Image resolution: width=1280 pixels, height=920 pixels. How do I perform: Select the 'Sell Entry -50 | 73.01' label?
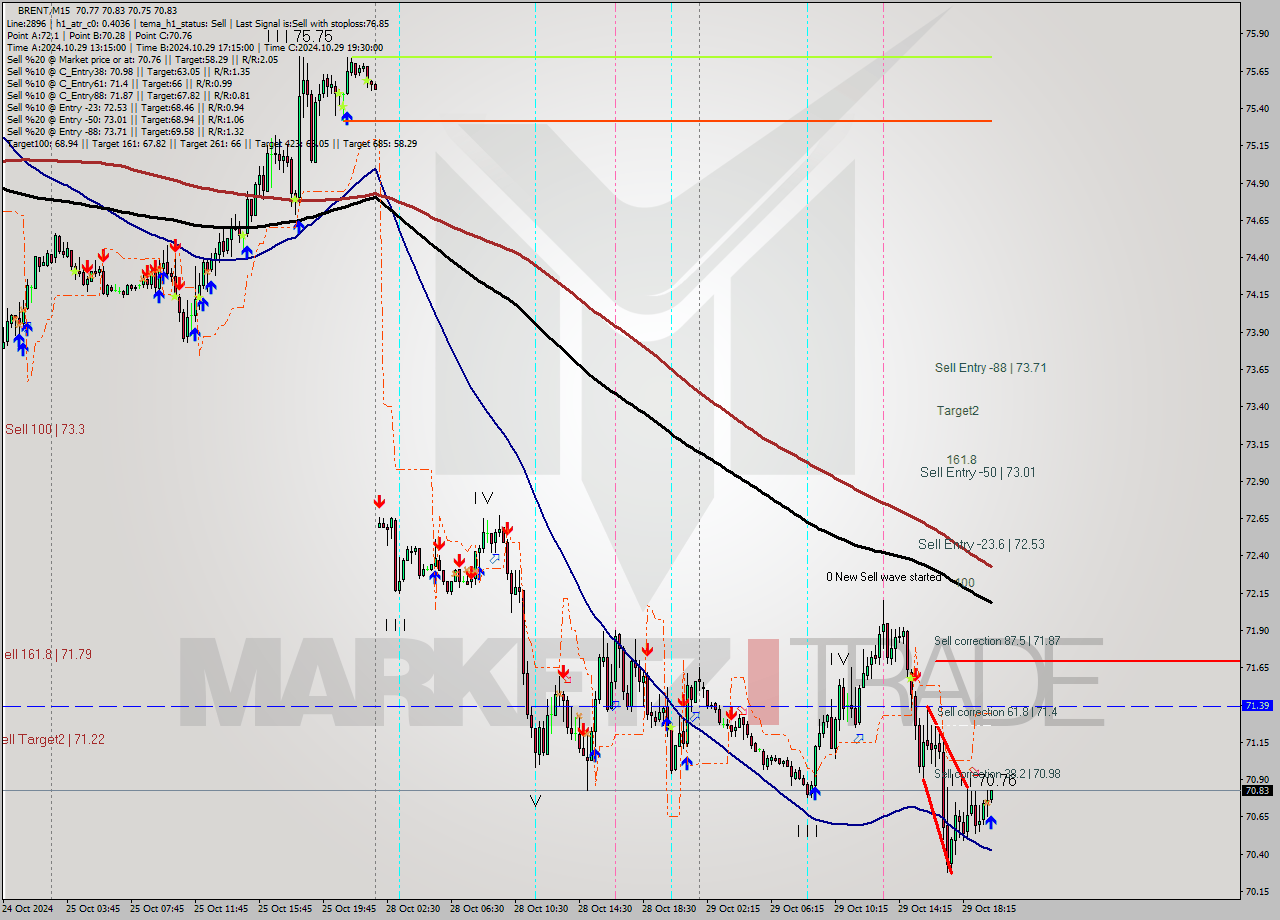click(x=977, y=473)
